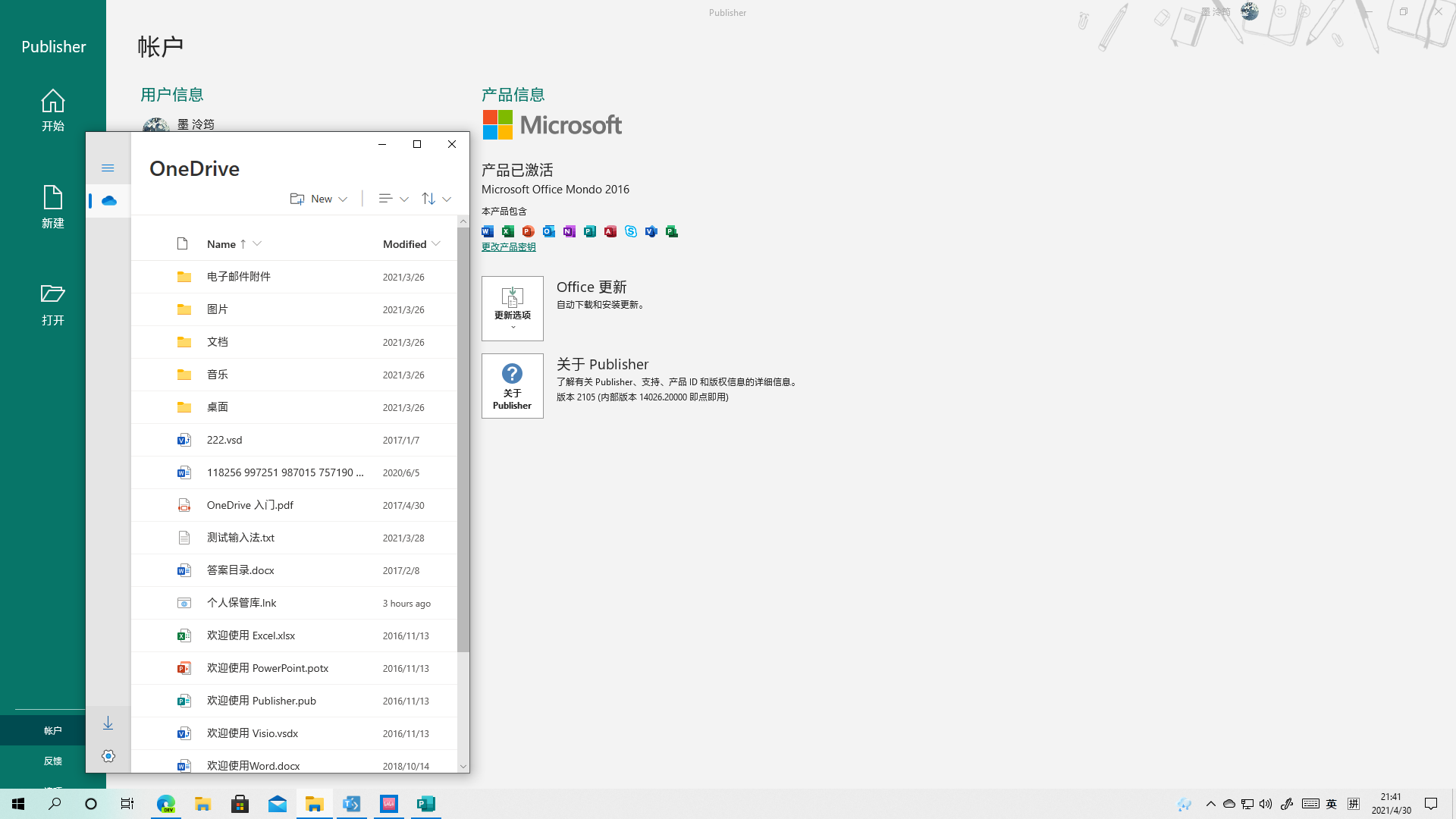Screen dimensions: 1456x819
Task: Click the Outlook icon under product includes
Action: (x=549, y=231)
